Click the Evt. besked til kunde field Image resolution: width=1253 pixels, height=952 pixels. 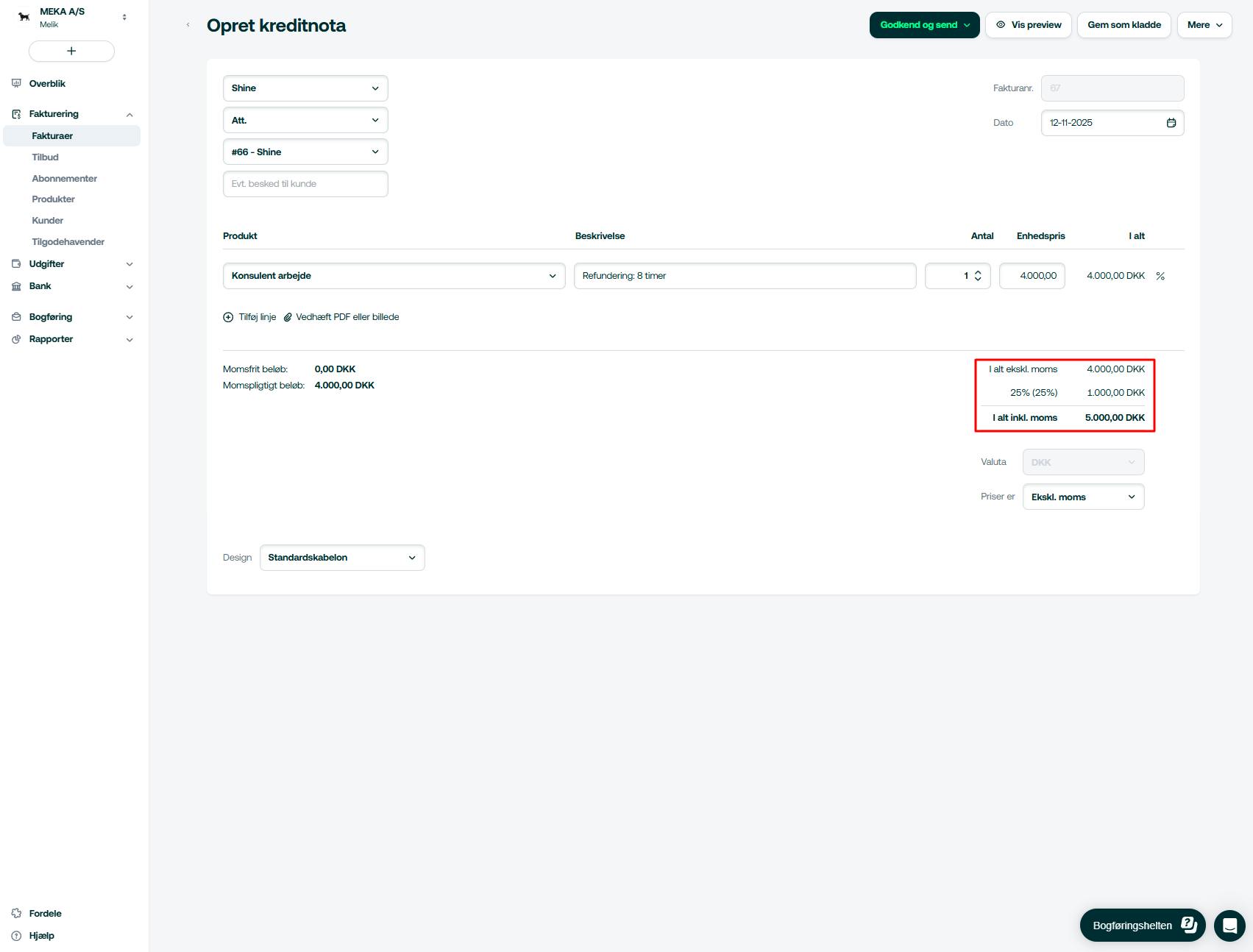[x=305, y=184]
